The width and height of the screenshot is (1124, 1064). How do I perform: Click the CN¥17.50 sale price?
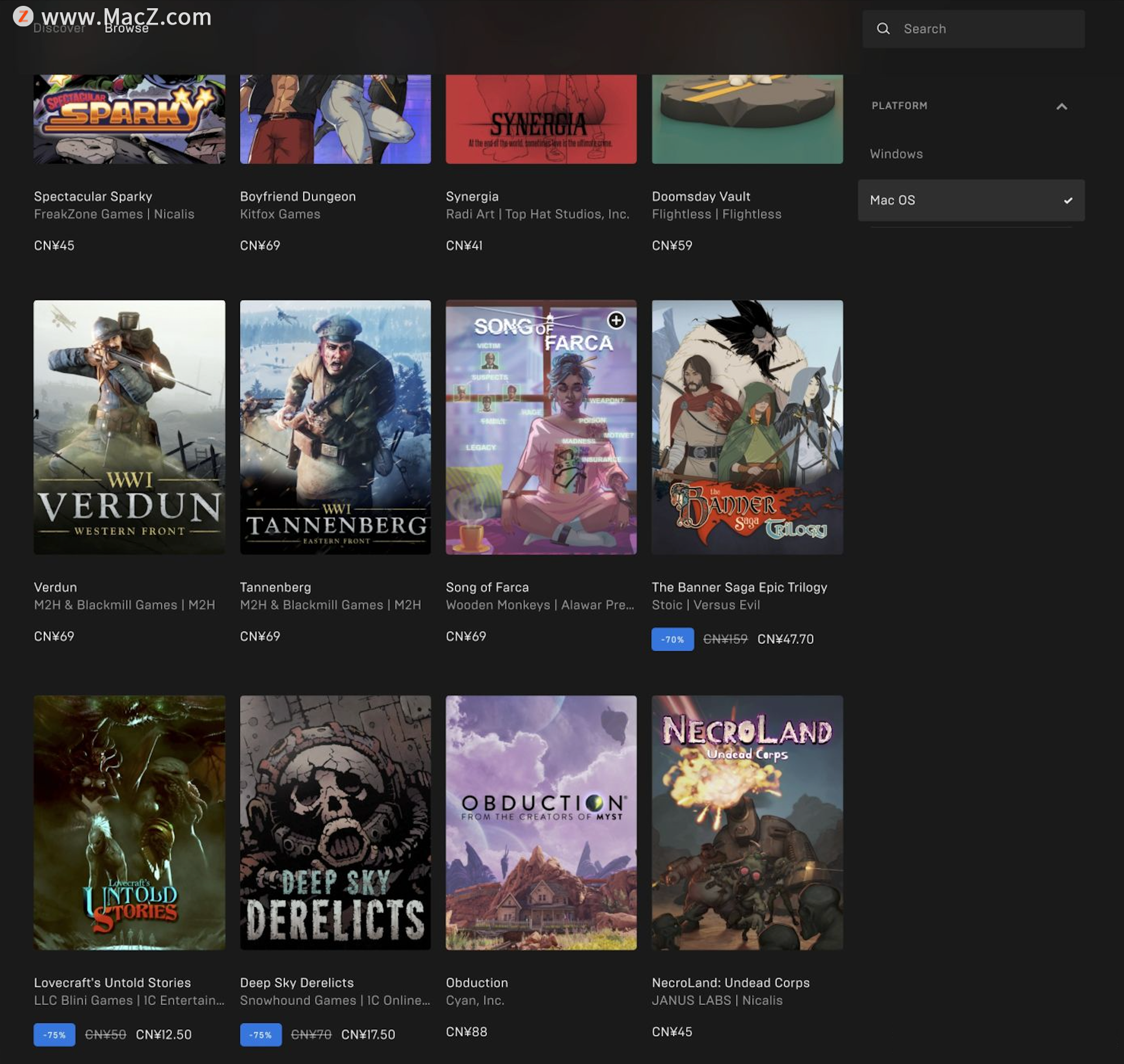368,1035
